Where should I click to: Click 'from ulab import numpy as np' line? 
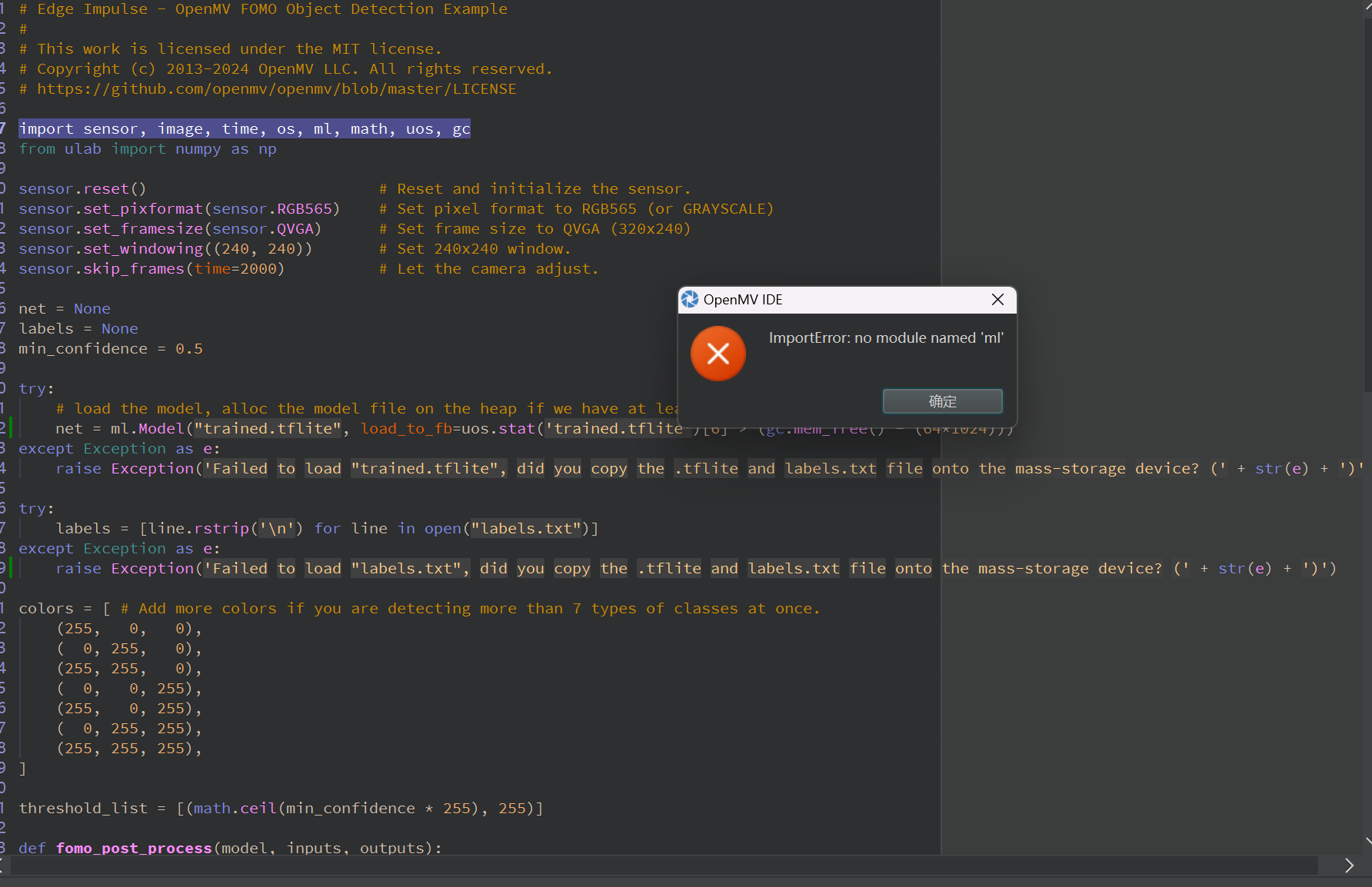[x=148, y=149]
